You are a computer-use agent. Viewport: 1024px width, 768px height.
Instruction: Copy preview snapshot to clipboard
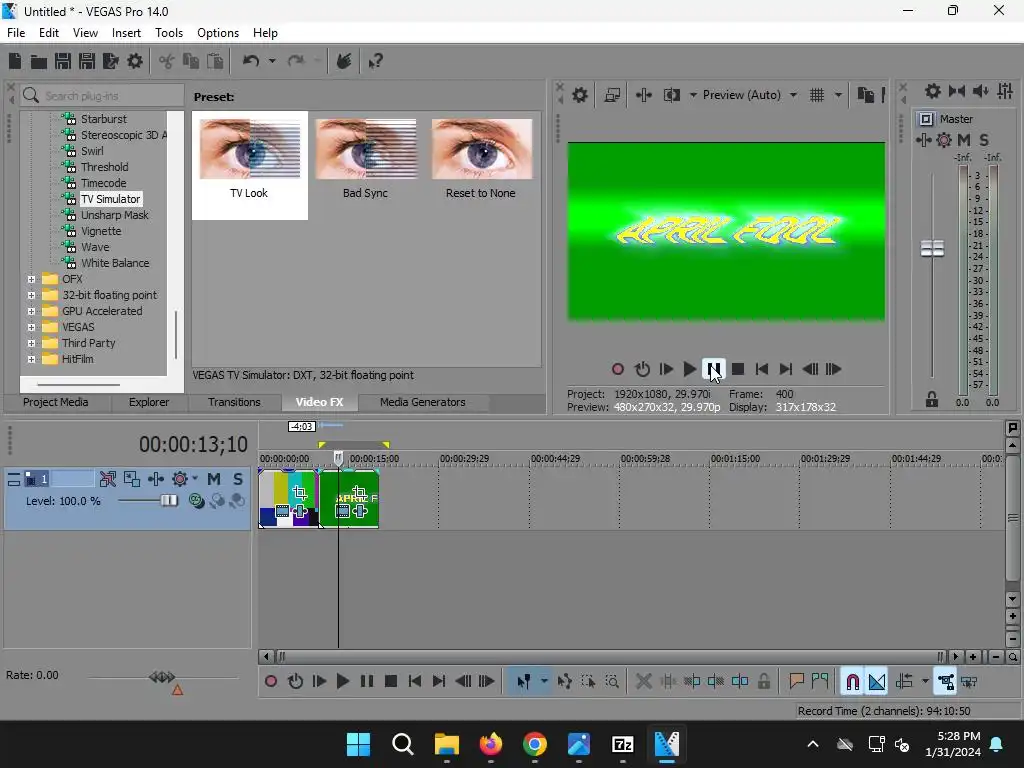(866, 95)
